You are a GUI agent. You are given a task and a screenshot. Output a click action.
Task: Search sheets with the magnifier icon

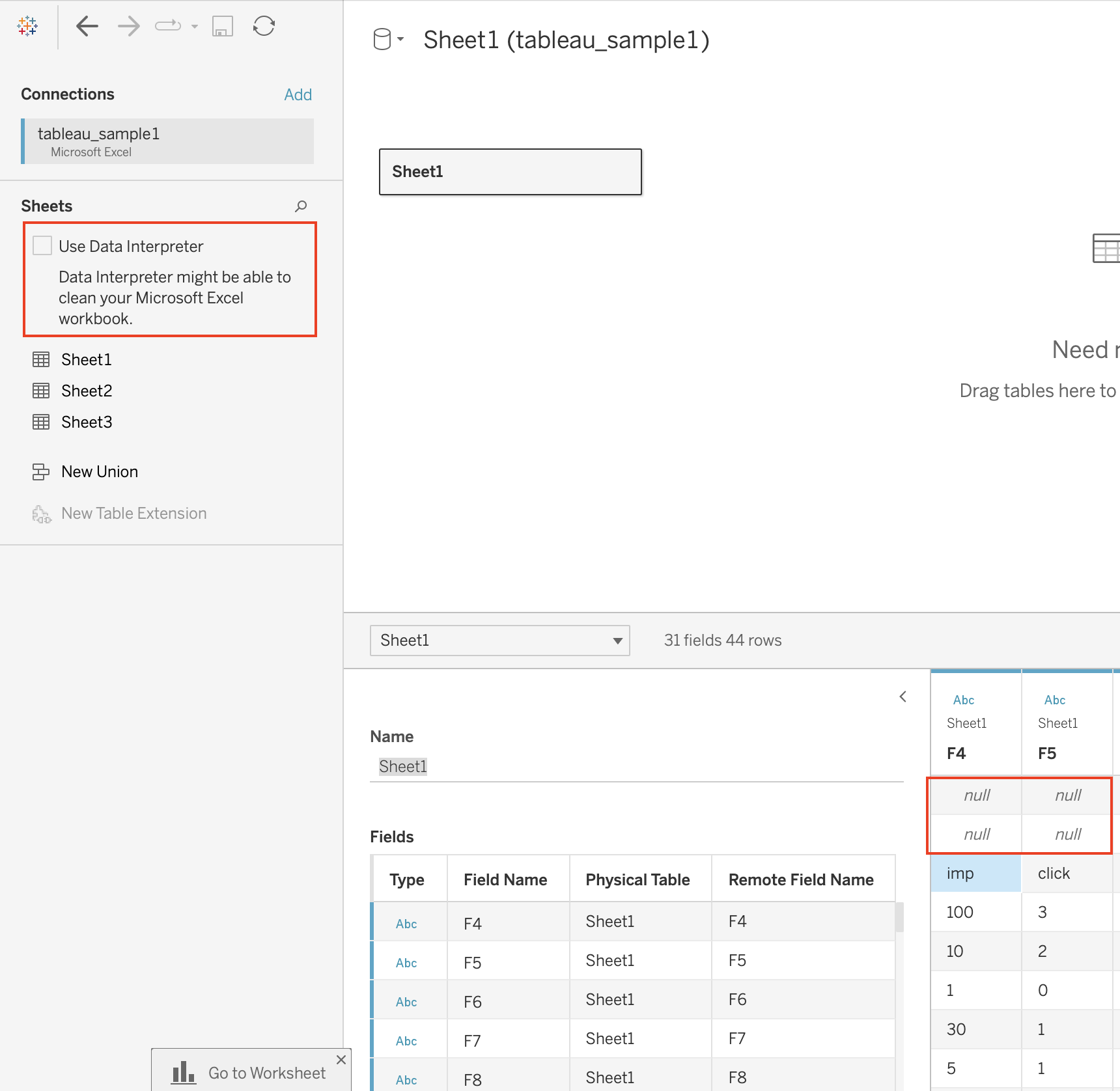[x=301, y=206]
